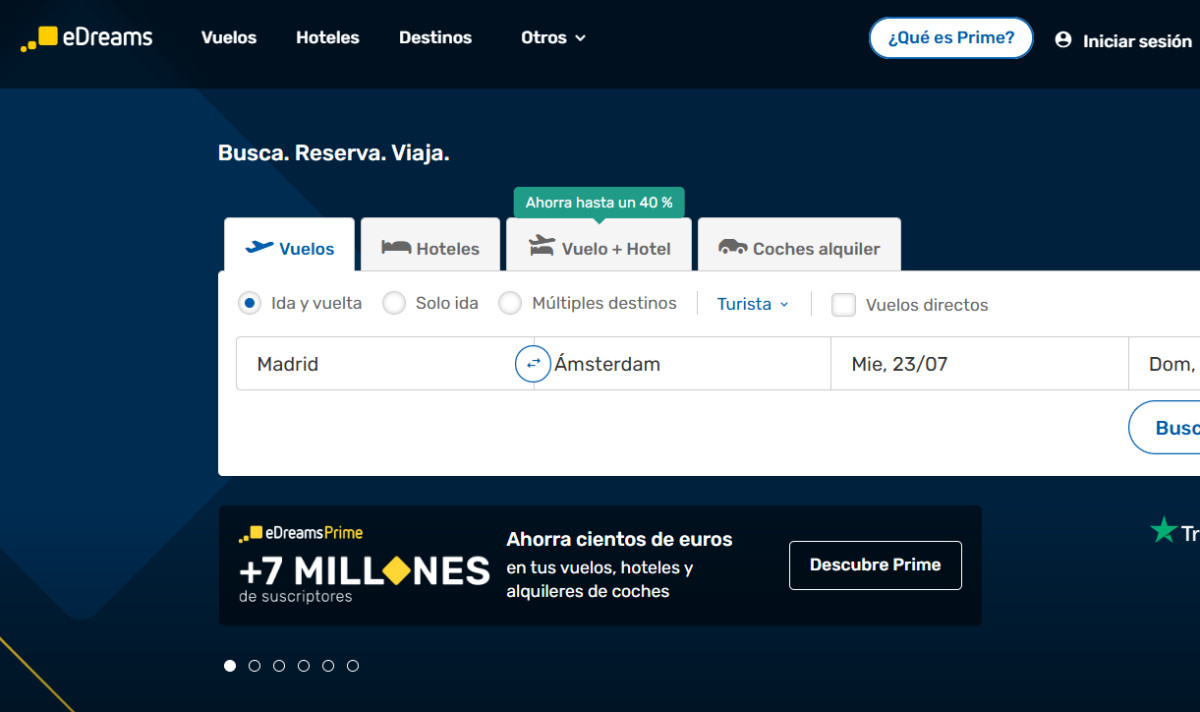Screen dimensions: 1200x712
Task: Click the car icon on Coches alquiler
Action: tap(733, 247)
